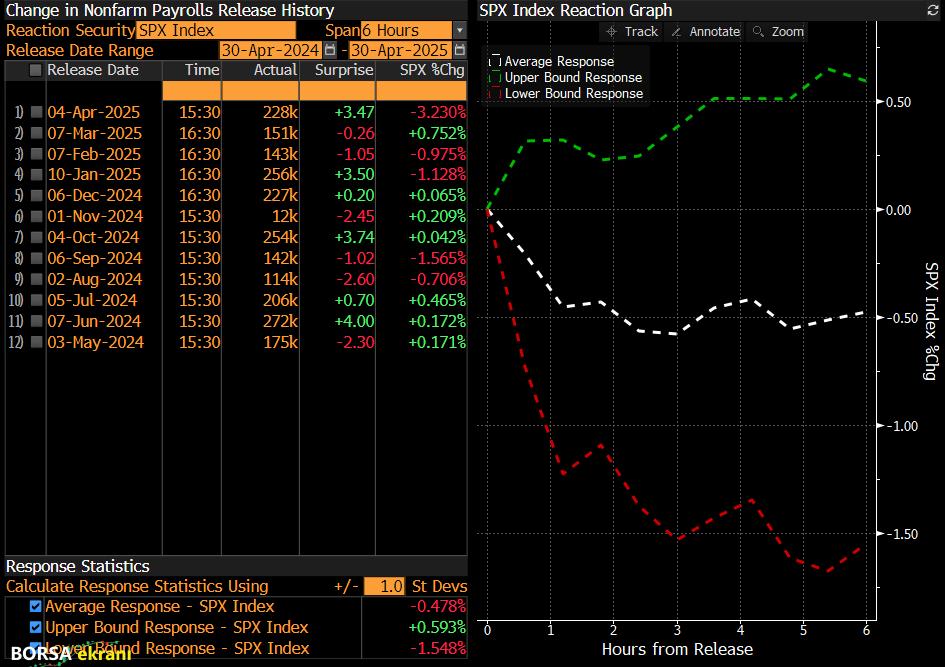Click SPX %Chg value -3.230%
Image resolution: width=945 pixels, height=667 pixels.
pyautogui.click(x=438, y=112)
